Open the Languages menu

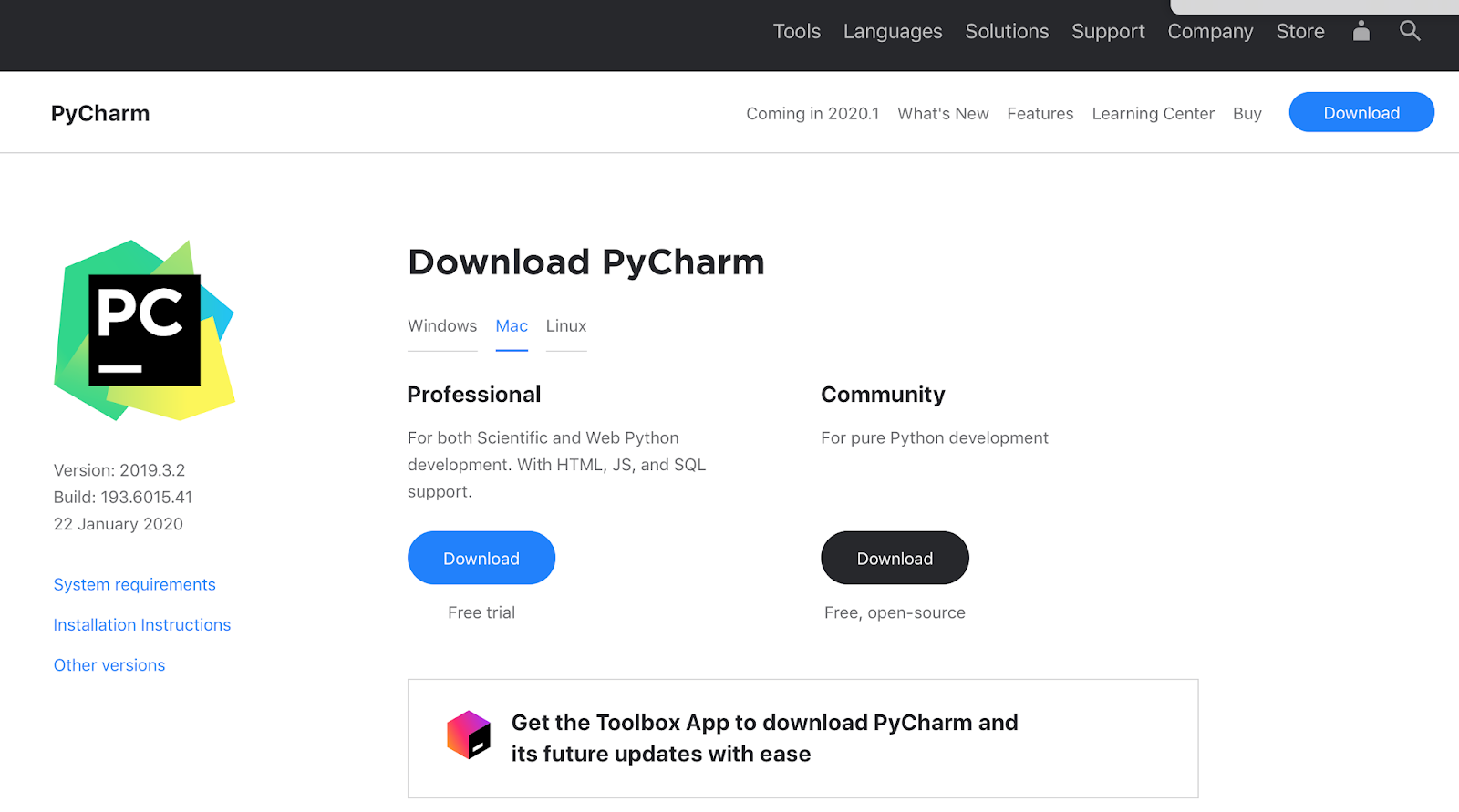892,30
